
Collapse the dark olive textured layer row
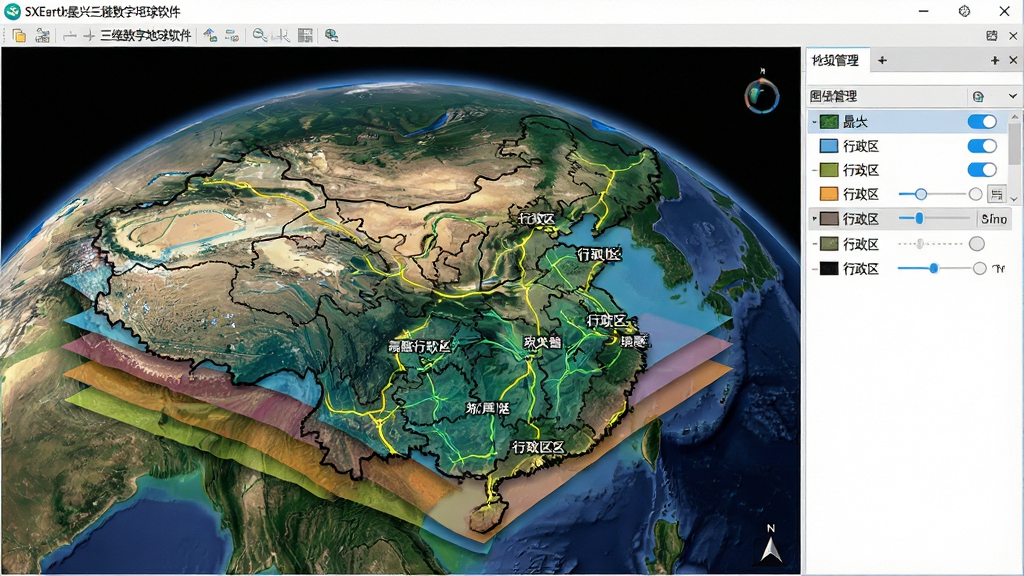(x=814, y=244)
